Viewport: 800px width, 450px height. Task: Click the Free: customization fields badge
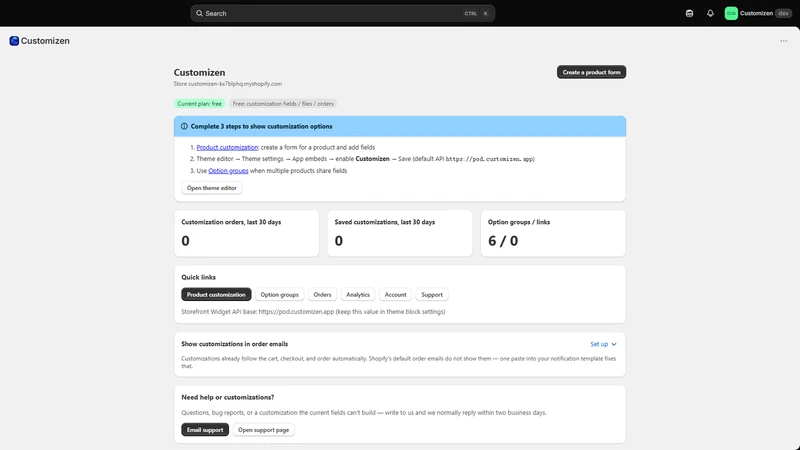283,104
